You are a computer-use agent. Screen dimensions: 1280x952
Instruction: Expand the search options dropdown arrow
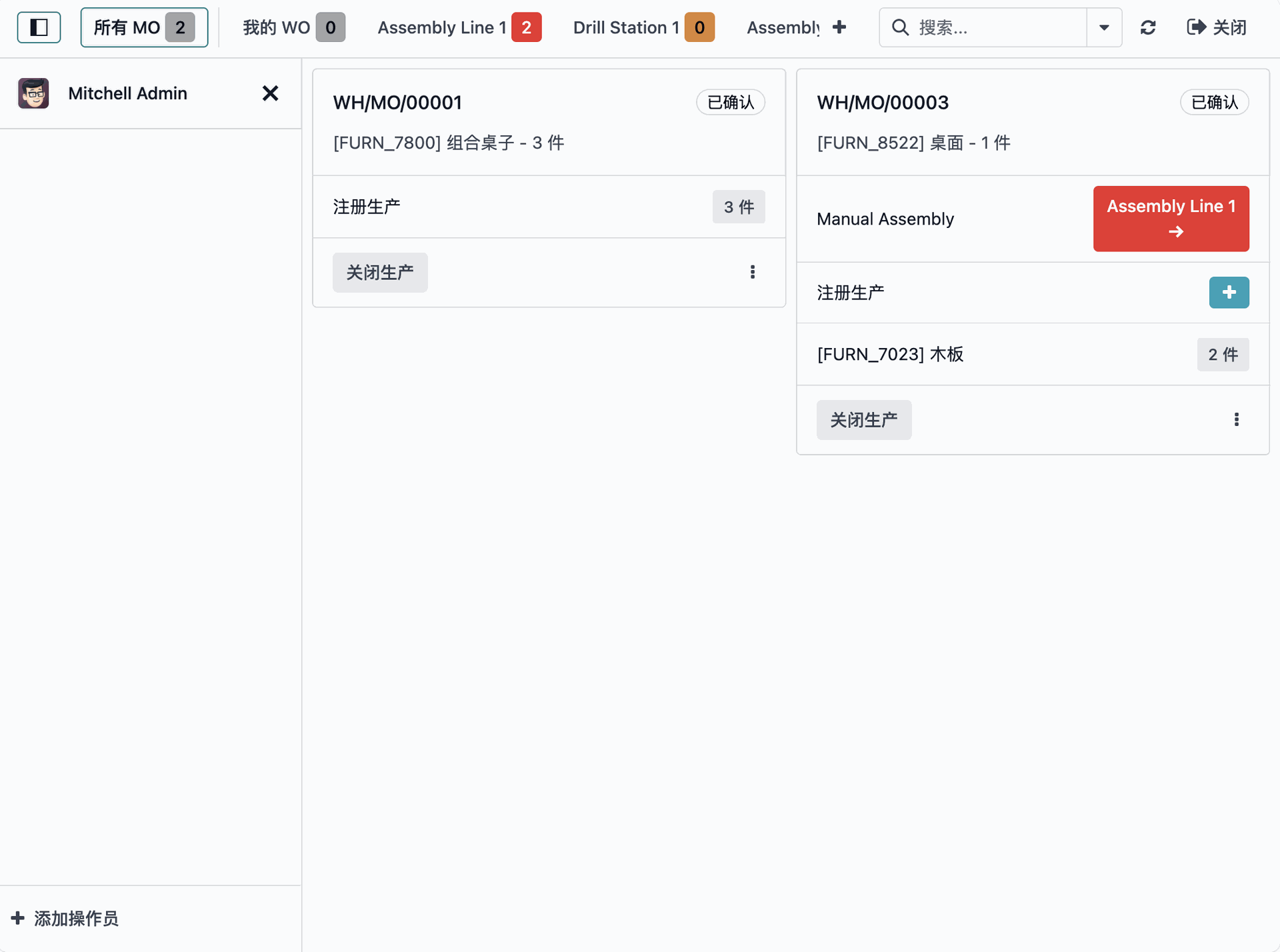point(1104,27)
